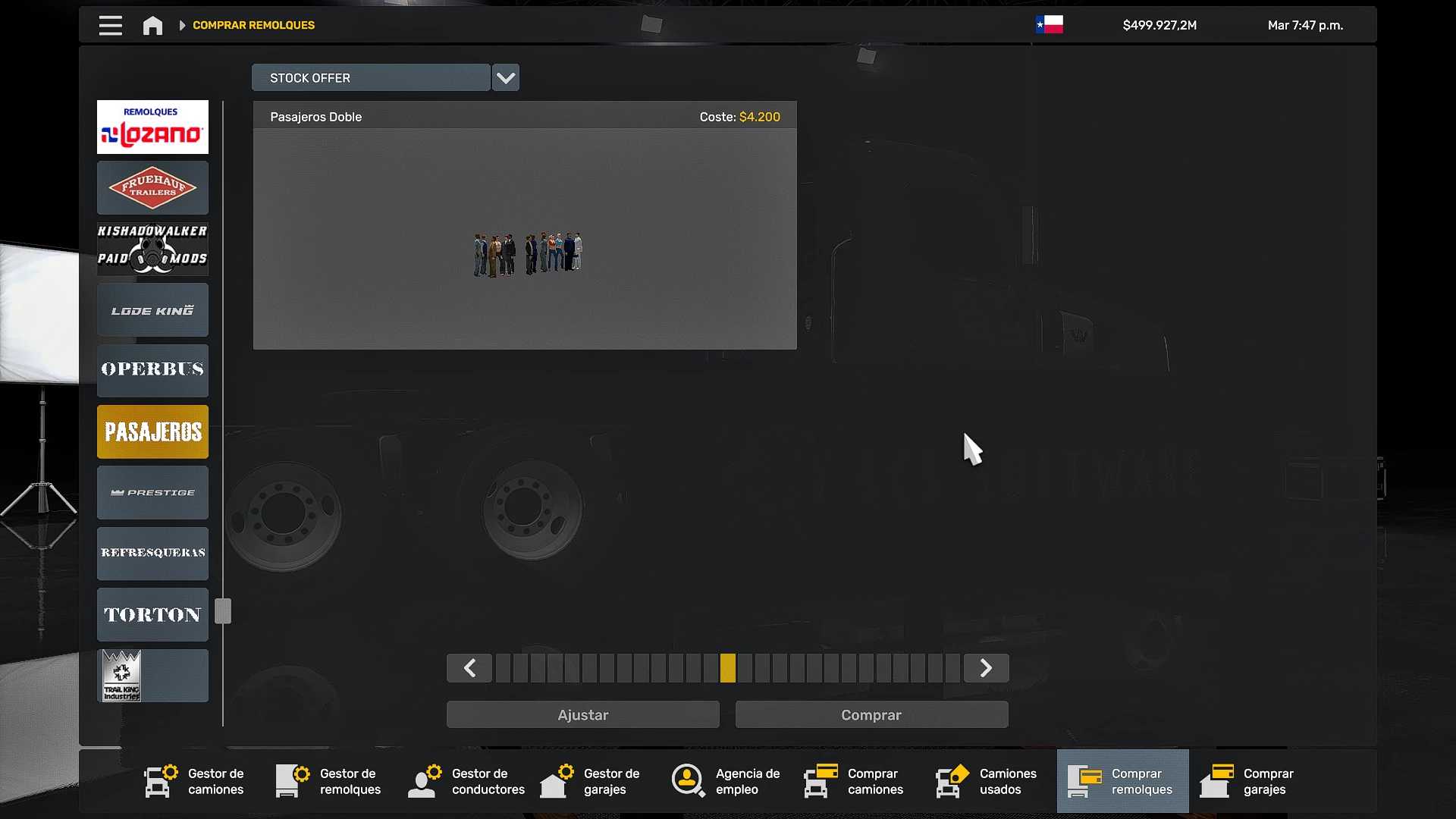This screenshot has width=1456, height=819.
Task: Select the Remolques Lozano brand logo
Action: pos(152,127)
